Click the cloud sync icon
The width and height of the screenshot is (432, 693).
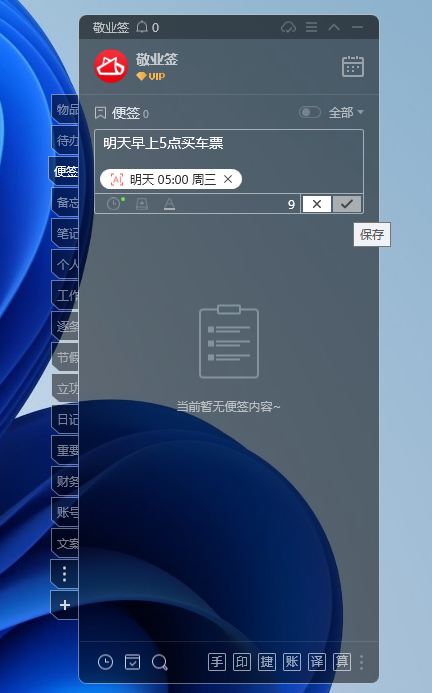click(x=288, y=27)
